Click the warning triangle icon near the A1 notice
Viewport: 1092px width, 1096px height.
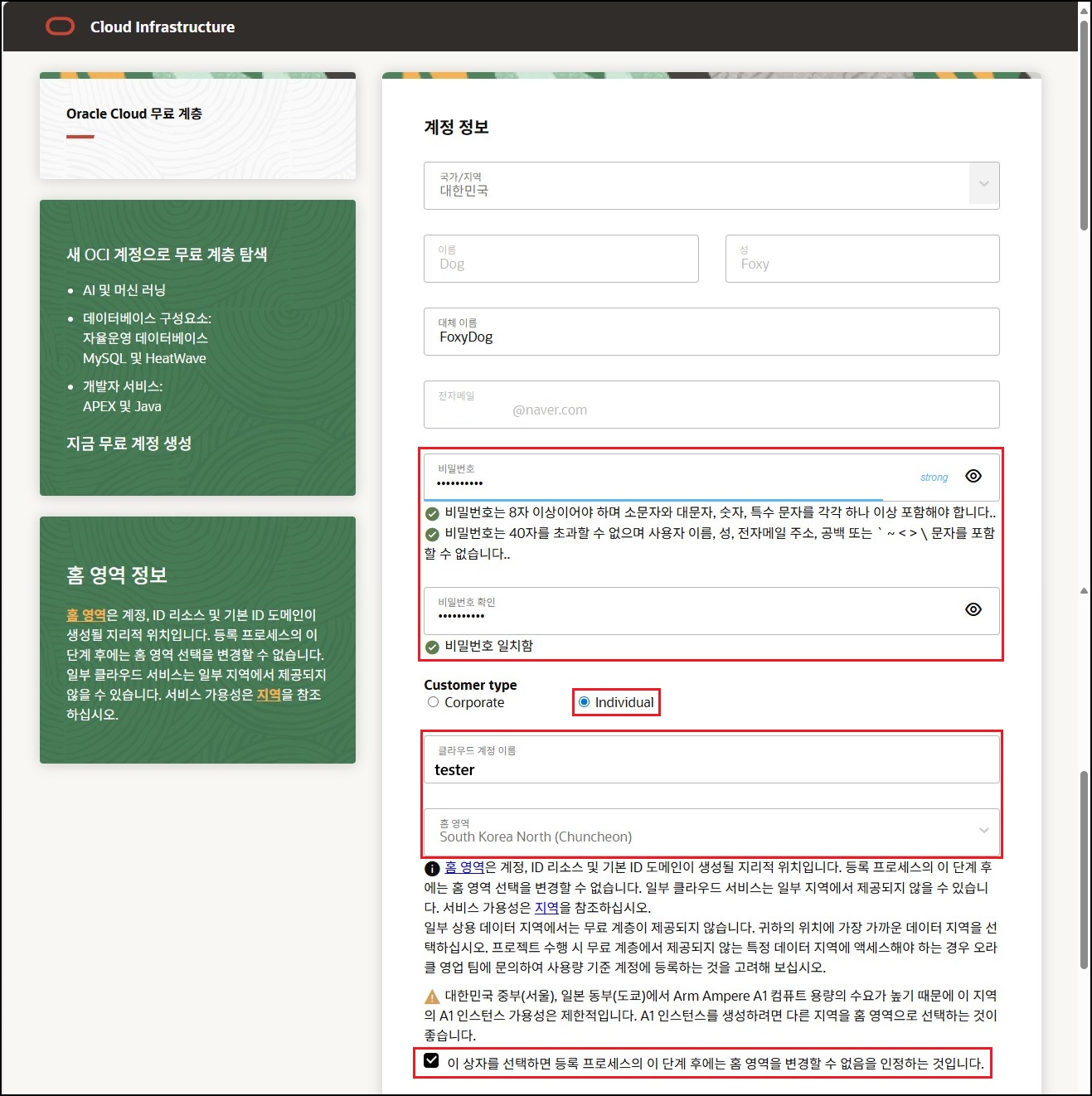(x=432, y=997)
